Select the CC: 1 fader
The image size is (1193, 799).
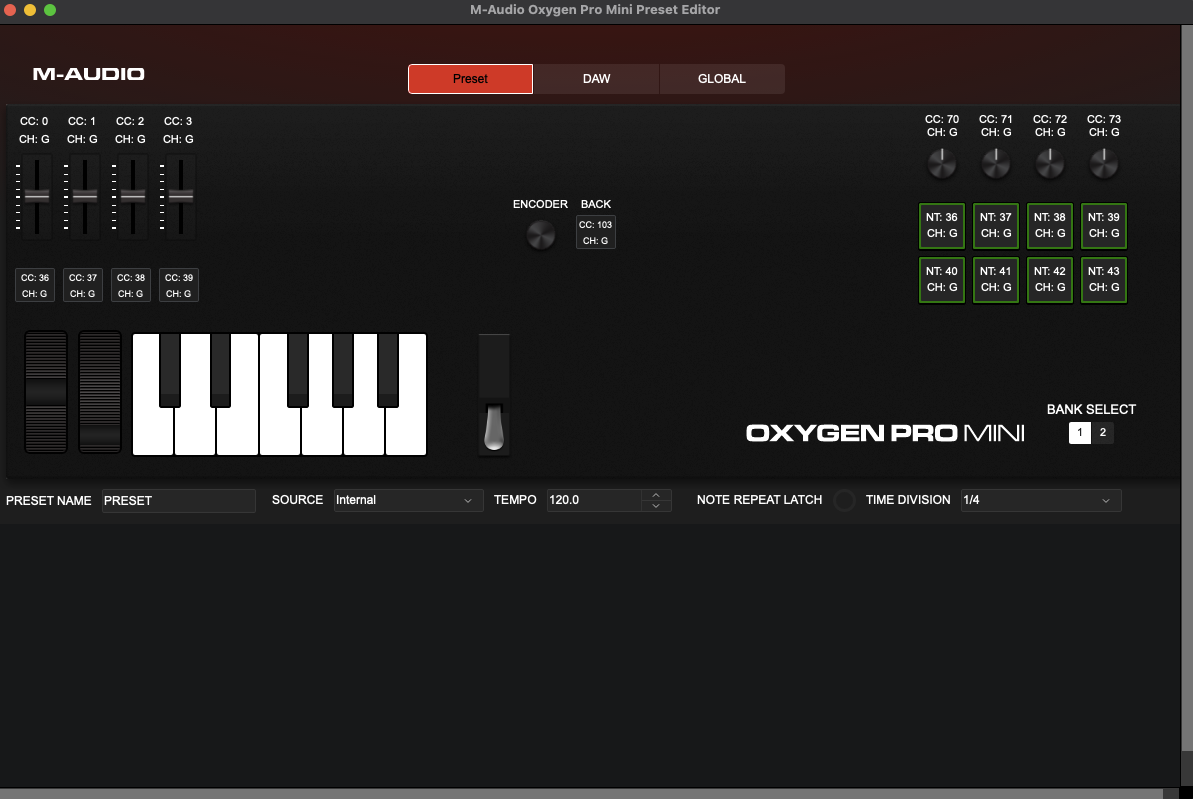(x=84, y=196)
